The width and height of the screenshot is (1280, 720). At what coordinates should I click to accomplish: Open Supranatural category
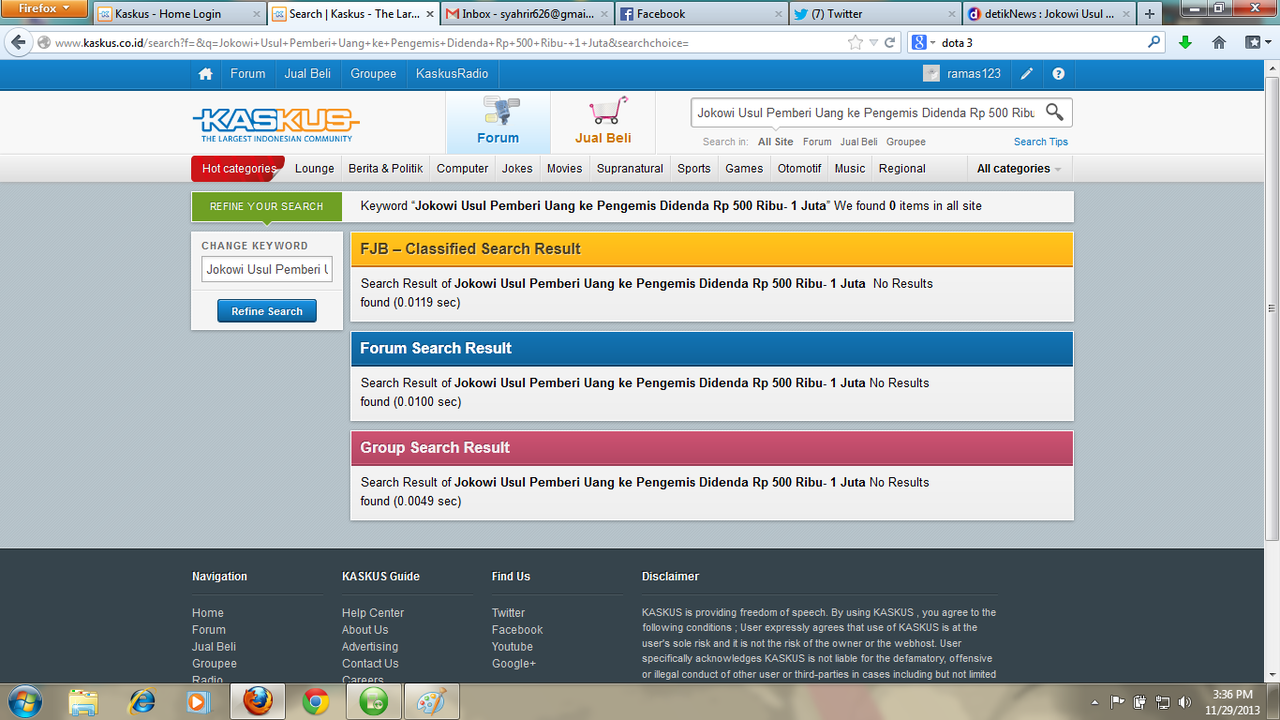pyautogui.click(x=630, y=169)
